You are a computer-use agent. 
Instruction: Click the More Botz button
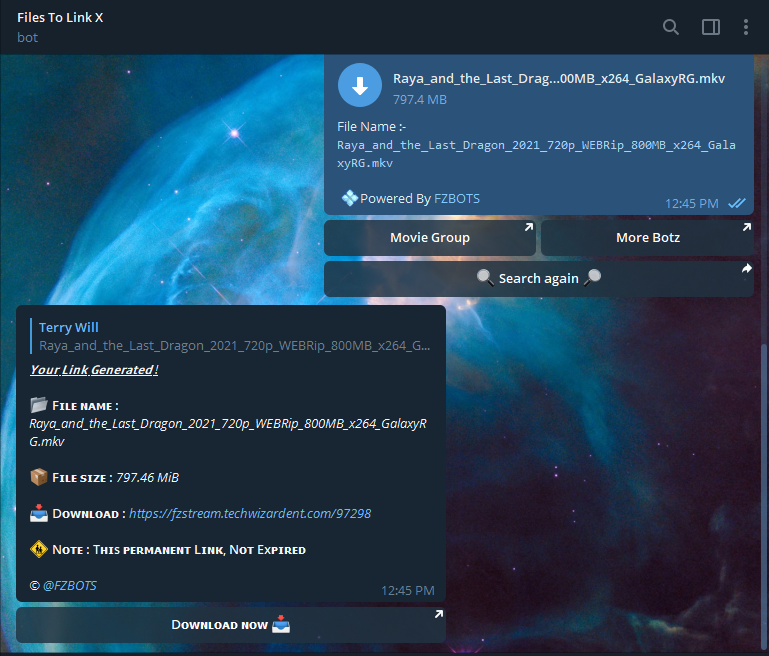[x=647, y=238]
